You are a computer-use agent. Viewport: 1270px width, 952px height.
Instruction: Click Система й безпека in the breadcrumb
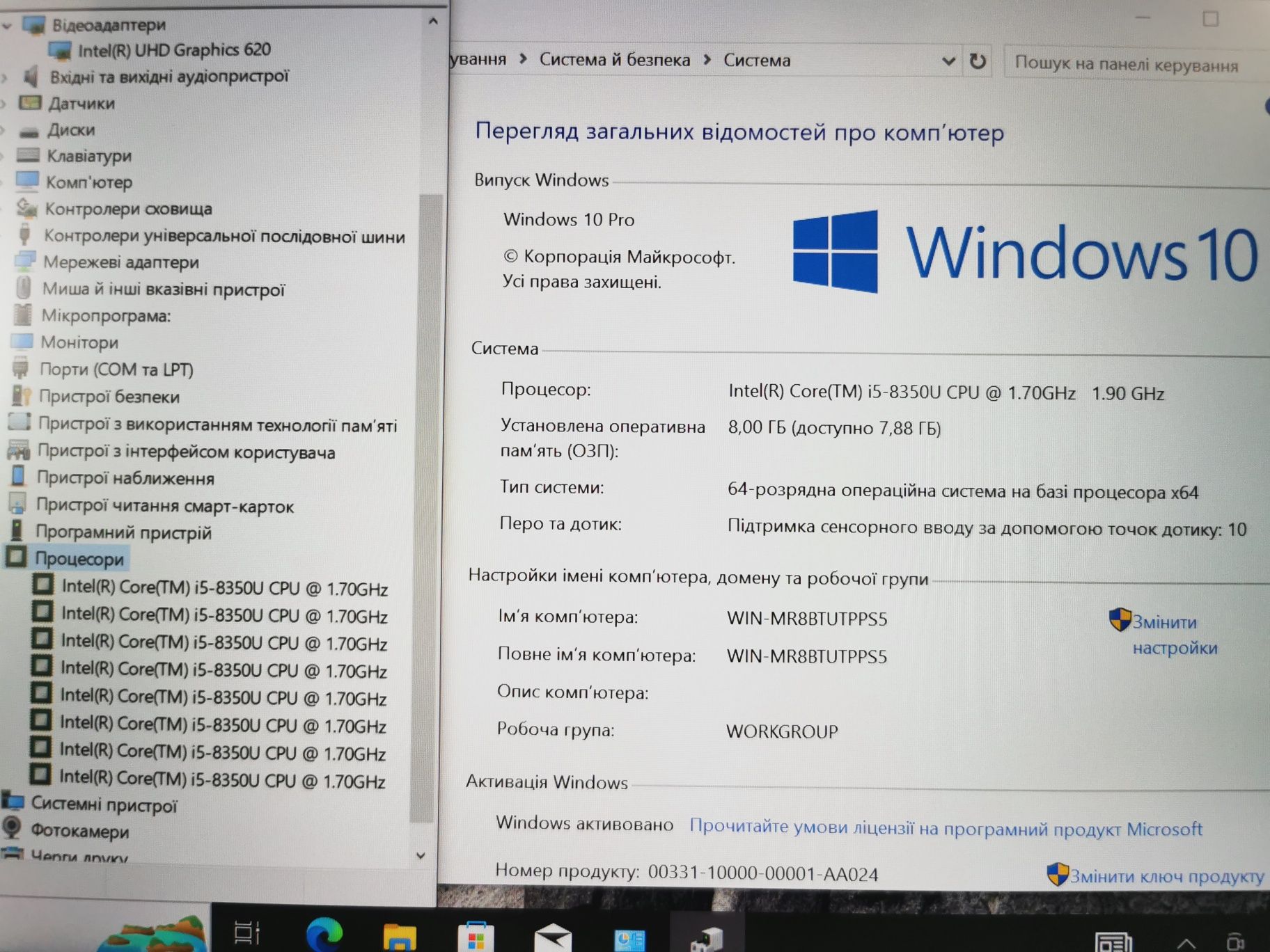(x=614, y=60)
